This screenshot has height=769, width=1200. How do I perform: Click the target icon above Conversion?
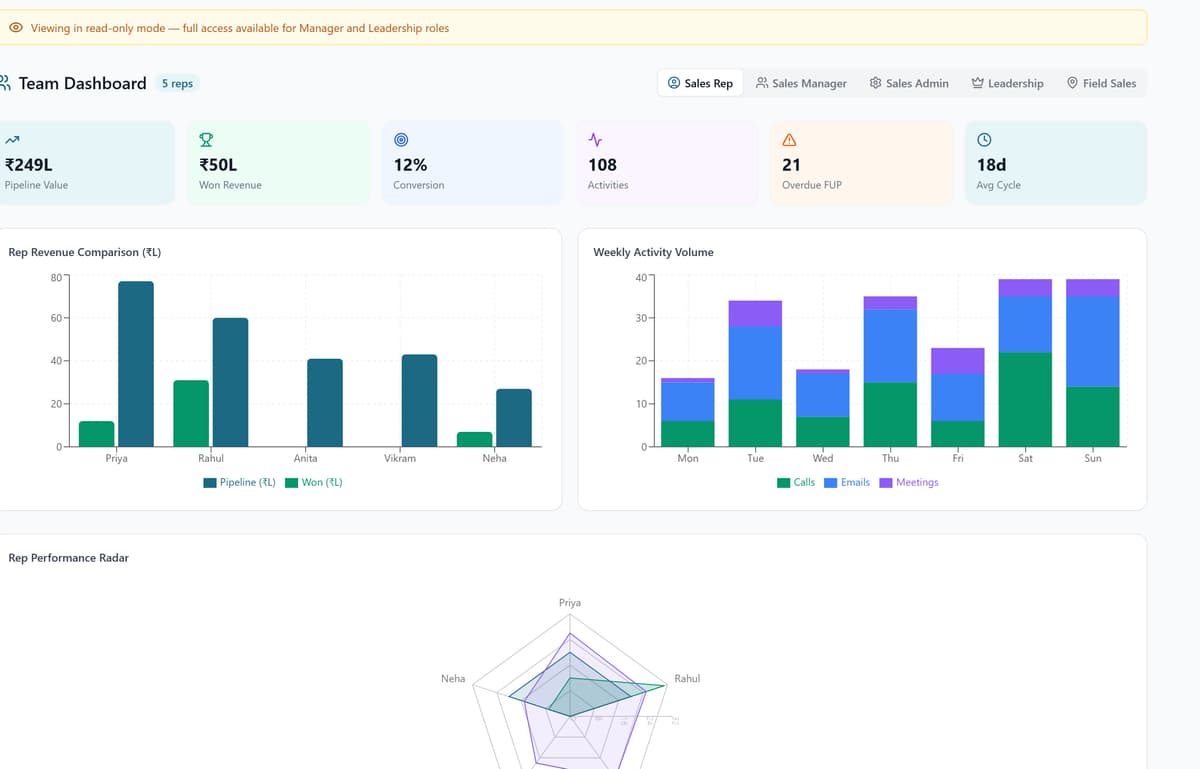tap(401, 140)
